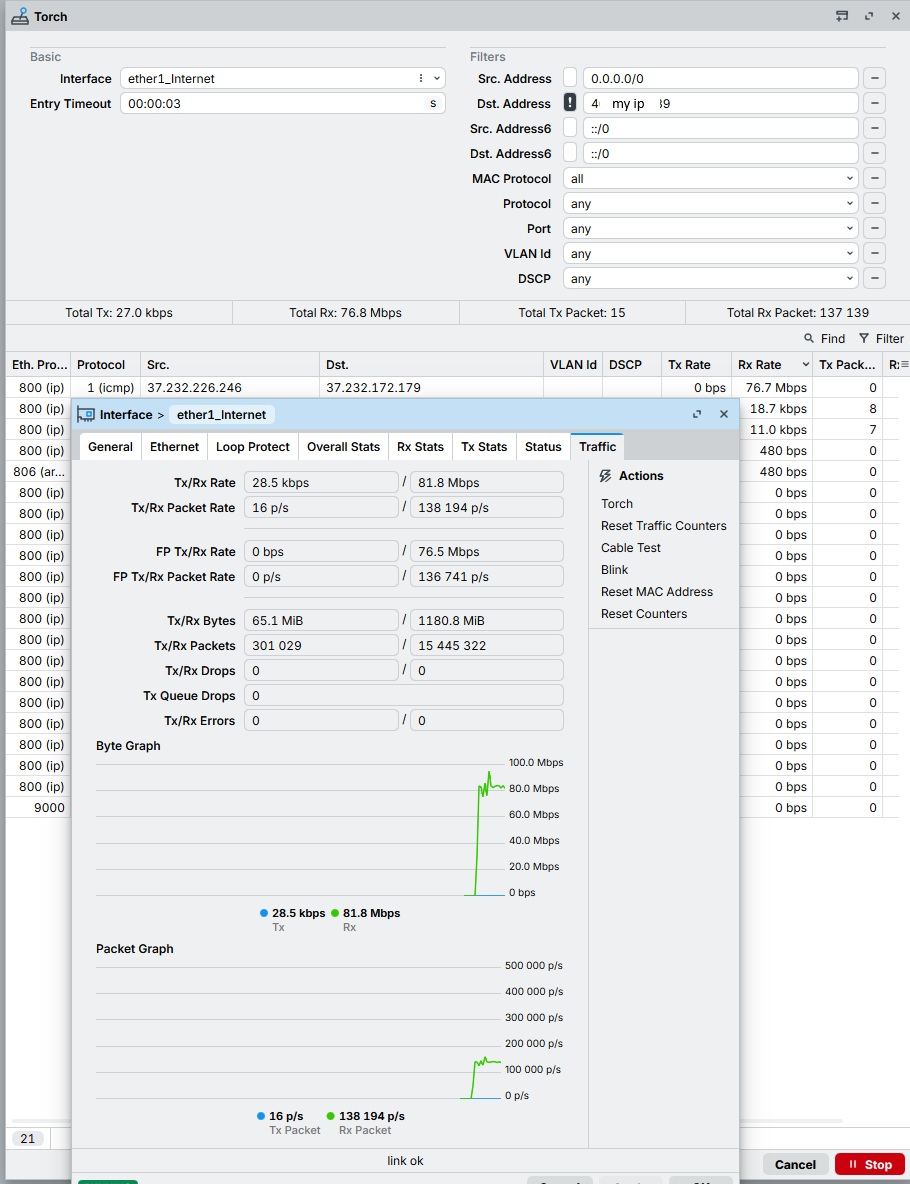The height and width of the screenshot is (1184, 910).
Task: Remove the Port filter minus button
Action: click(x=875, y=228)
